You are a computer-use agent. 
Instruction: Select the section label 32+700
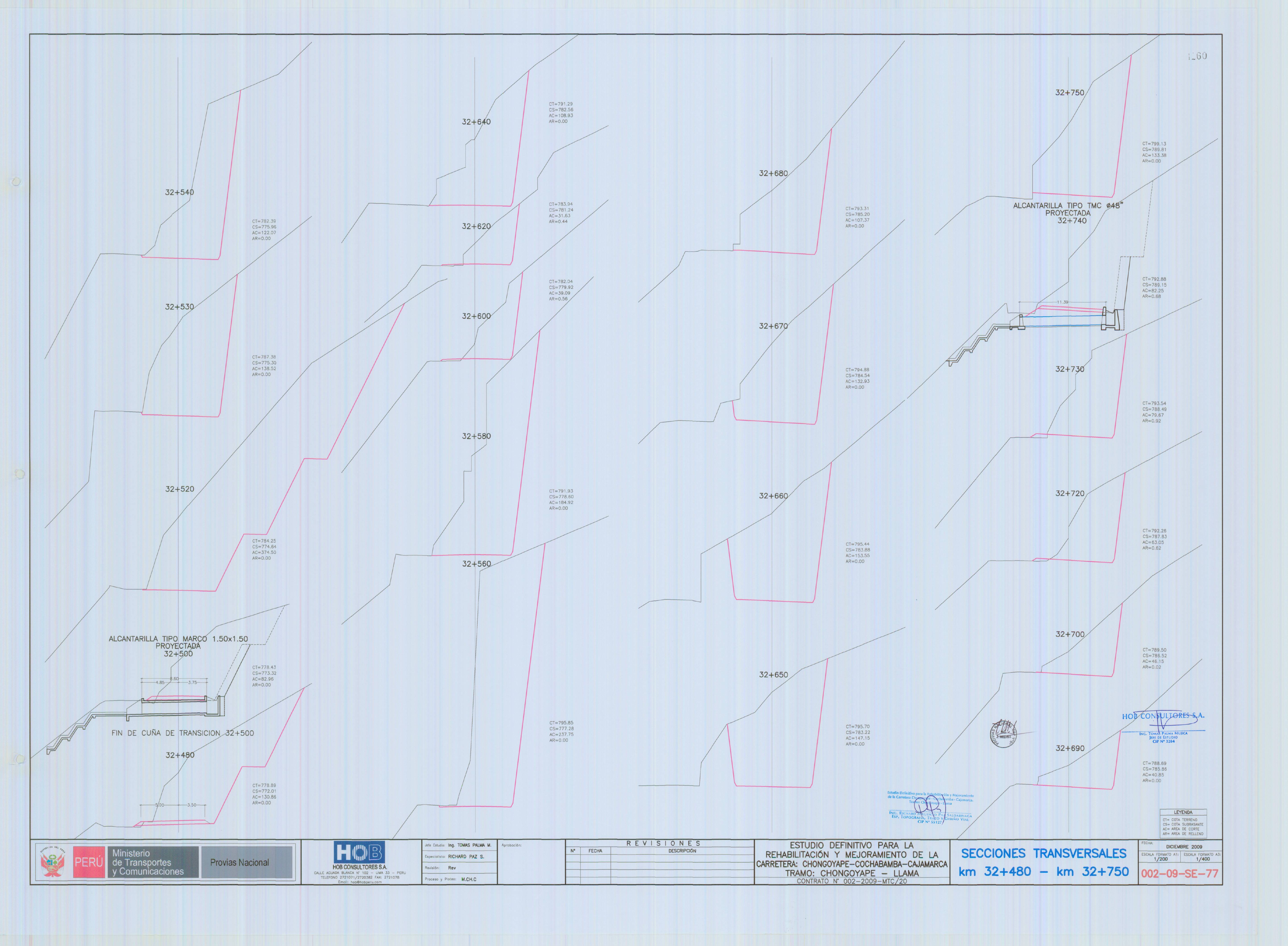click(1069, 634)
